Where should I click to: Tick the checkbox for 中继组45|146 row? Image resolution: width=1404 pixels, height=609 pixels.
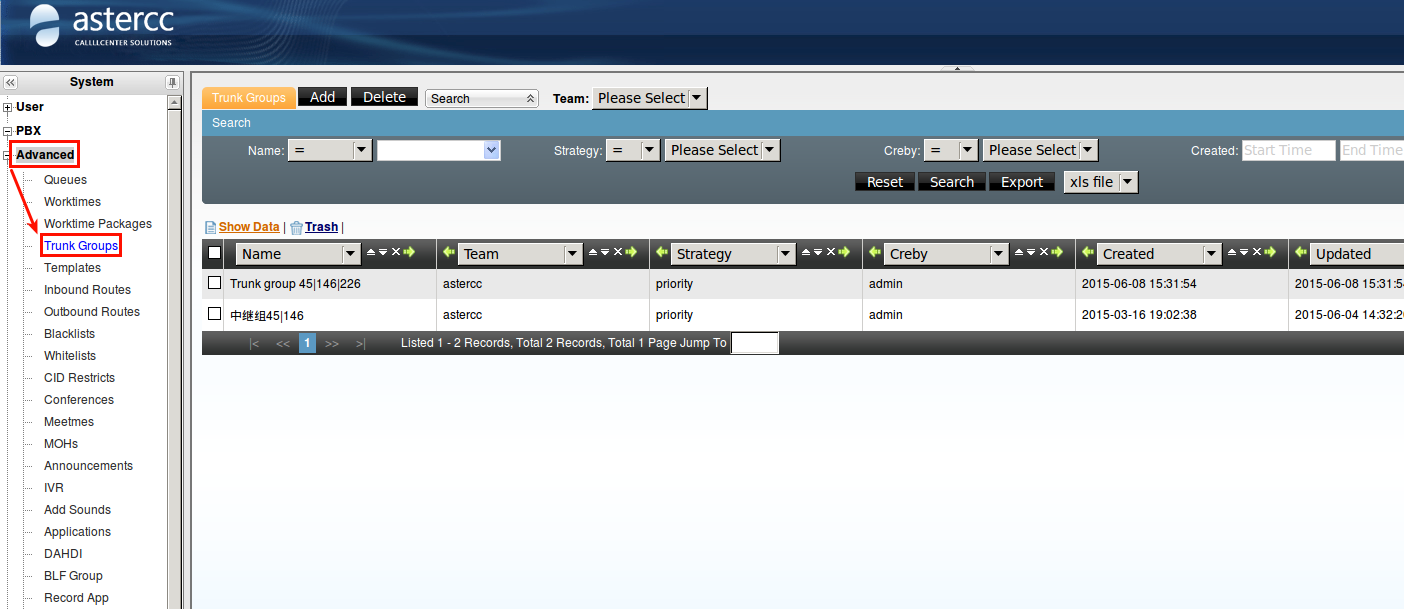point(214,314)
